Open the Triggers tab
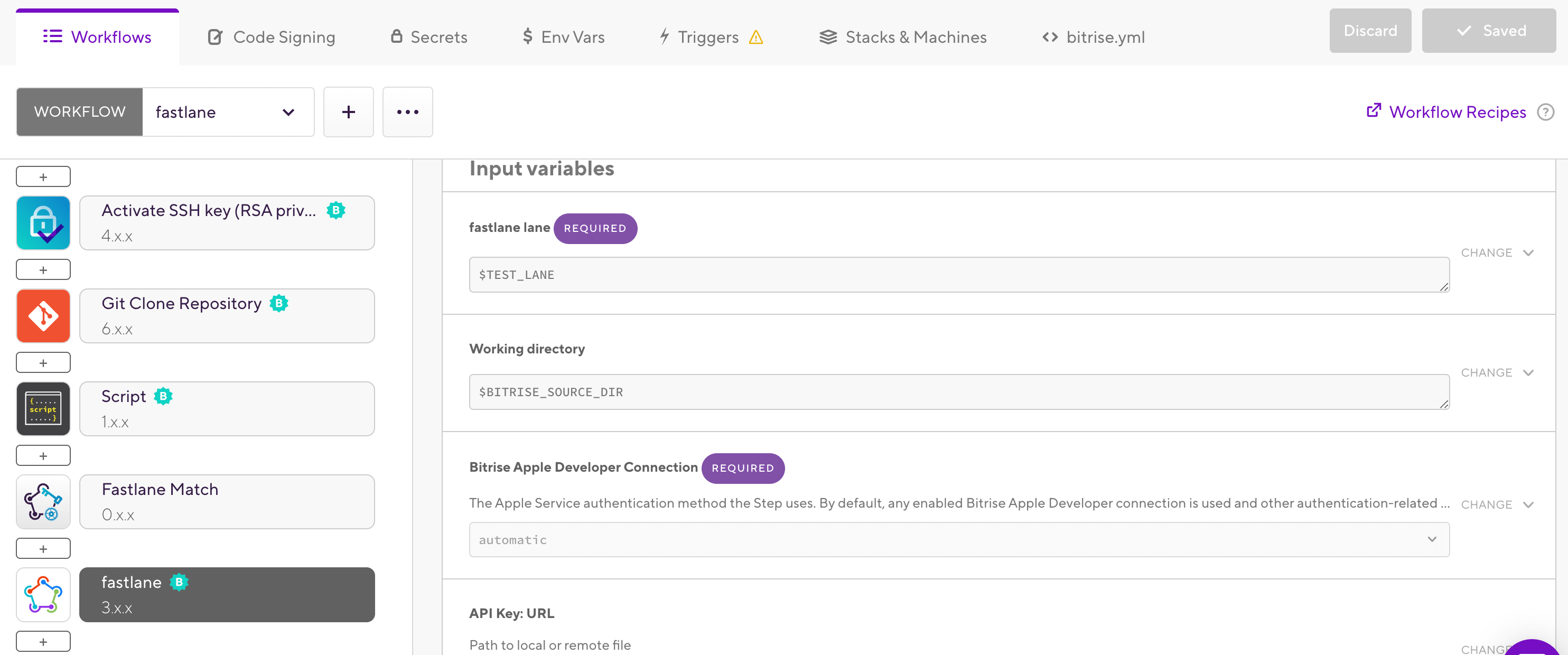Screen dimensions: 1568x655 click(711, 37)
